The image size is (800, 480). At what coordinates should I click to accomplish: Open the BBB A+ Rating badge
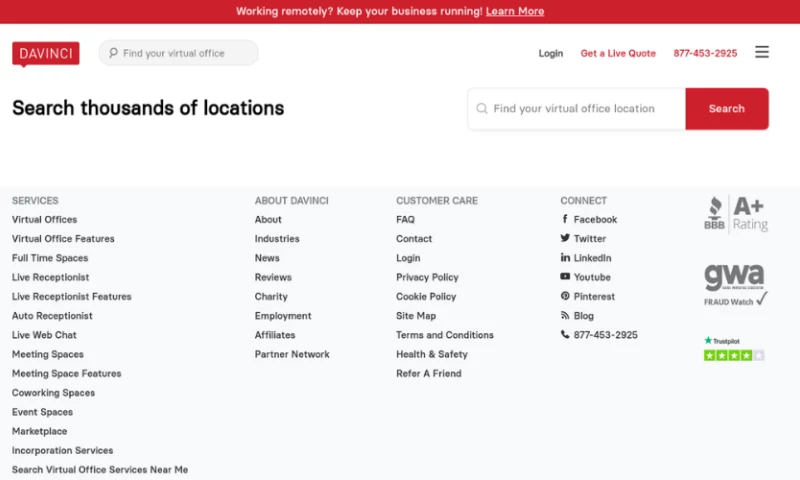pyautogui.click(x=735, y=213)
